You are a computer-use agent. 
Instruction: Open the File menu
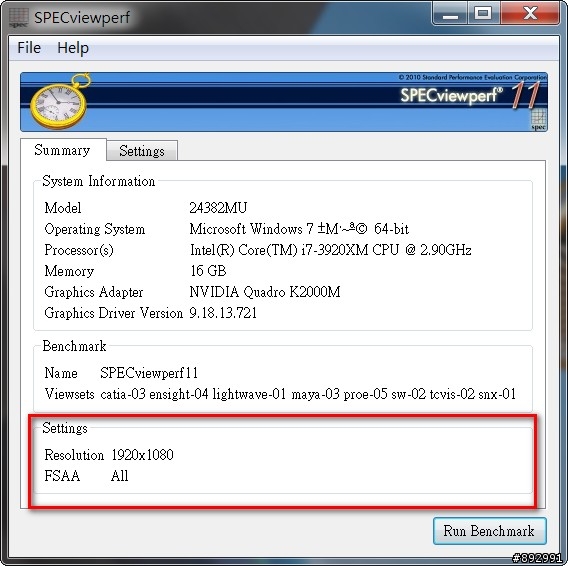29,48
